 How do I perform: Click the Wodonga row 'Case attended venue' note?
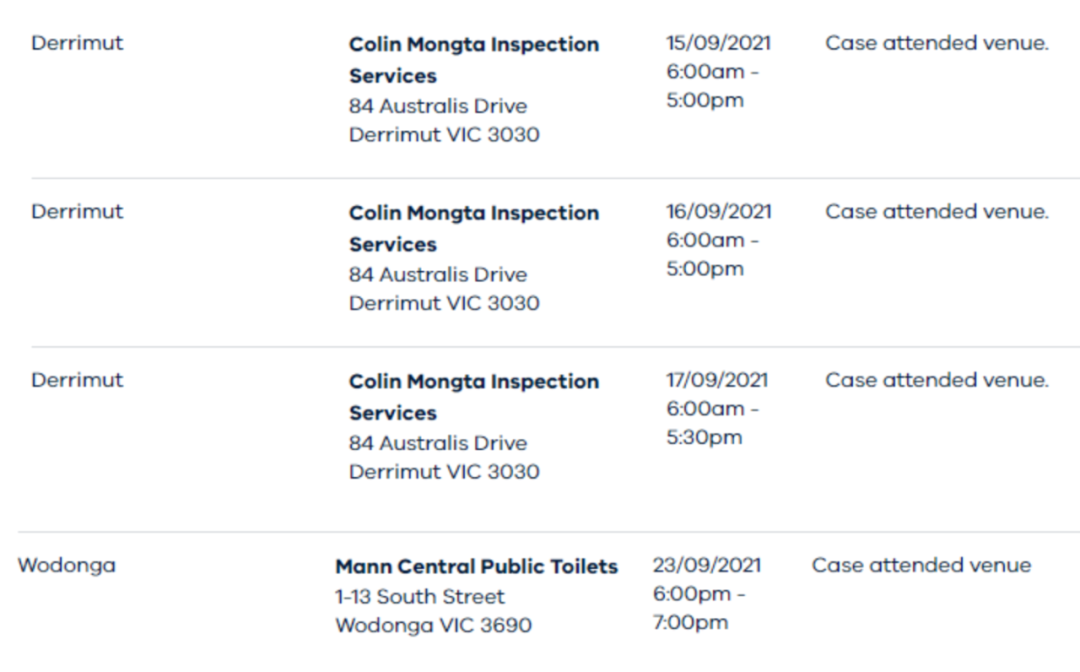coord(922,565)
